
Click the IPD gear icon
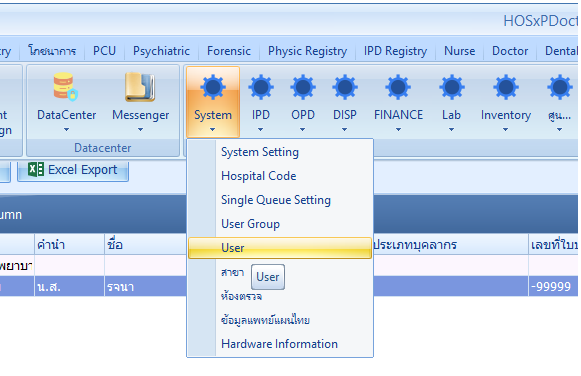click(x=261, y=87)
